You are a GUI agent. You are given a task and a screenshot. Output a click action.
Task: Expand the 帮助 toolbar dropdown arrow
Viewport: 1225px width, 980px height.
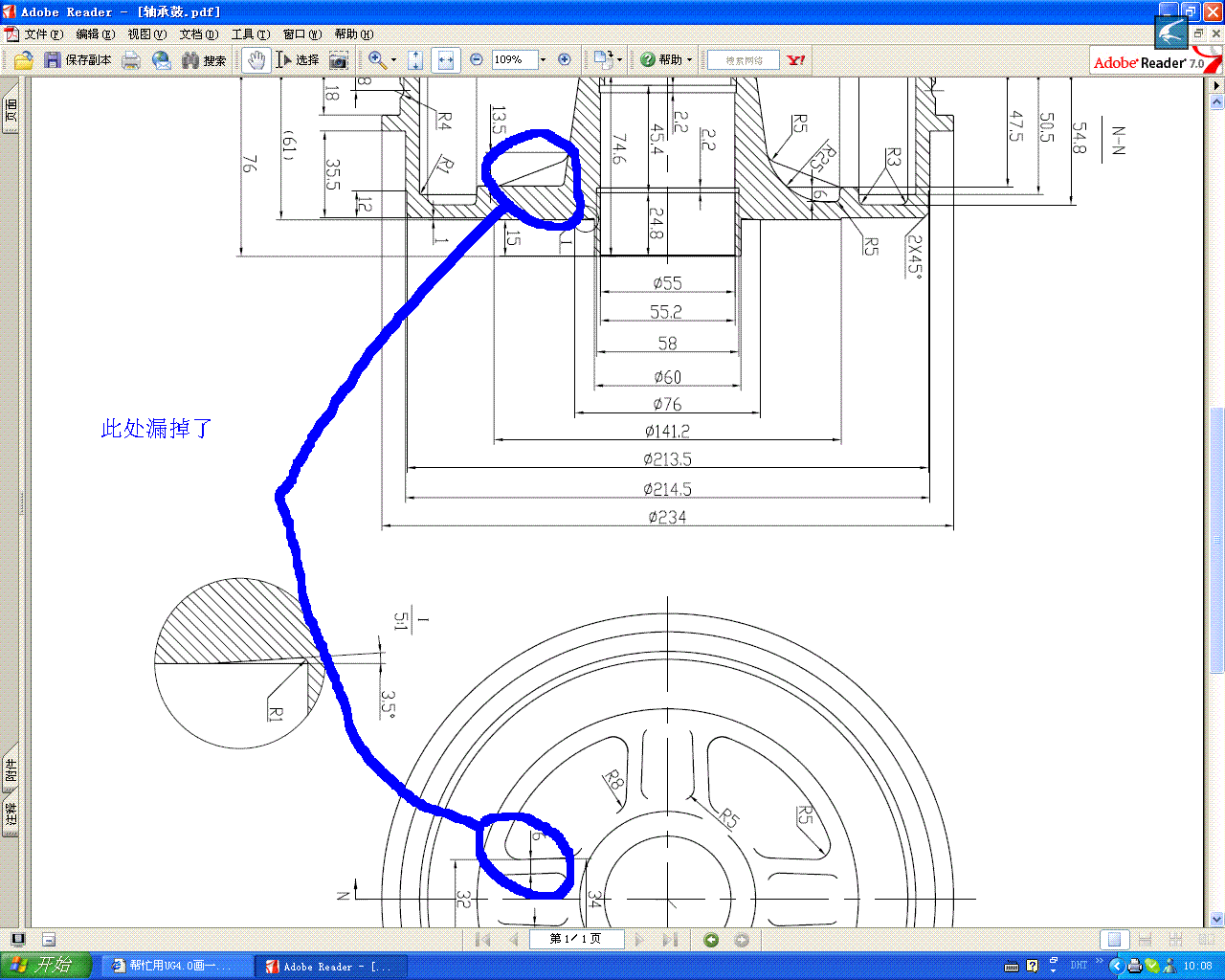tap(689, 60)
